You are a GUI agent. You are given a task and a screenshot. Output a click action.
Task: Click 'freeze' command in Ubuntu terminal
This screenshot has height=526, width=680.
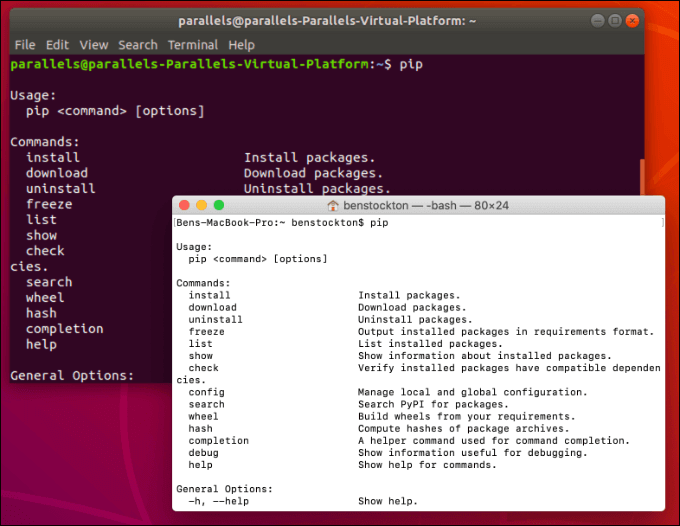[x=49, y=204]
